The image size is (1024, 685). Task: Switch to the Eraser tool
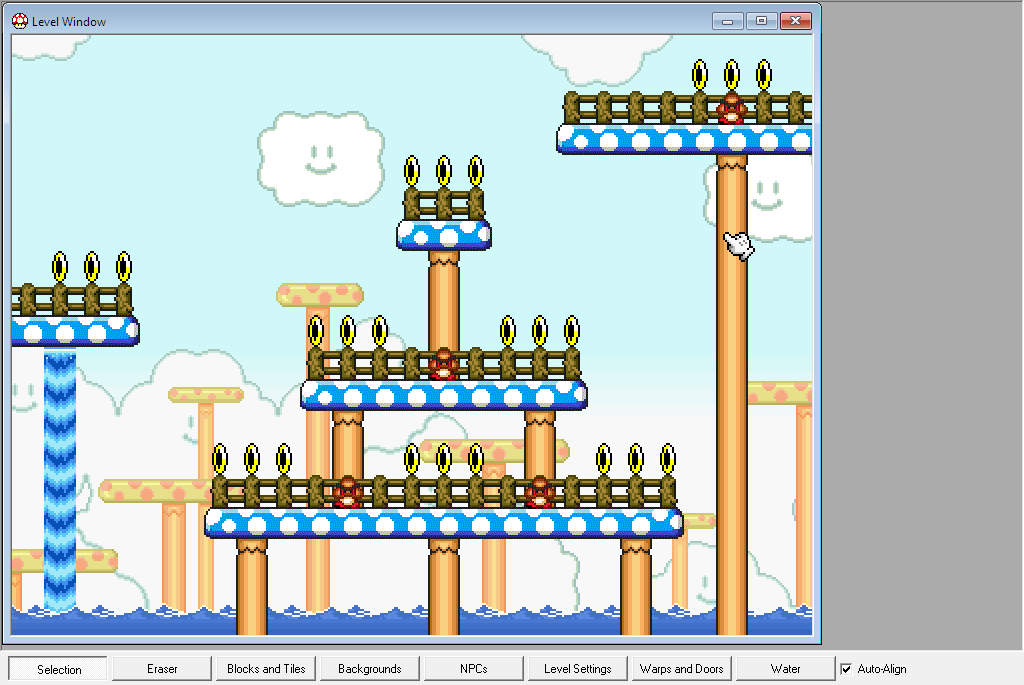[162, 669]
